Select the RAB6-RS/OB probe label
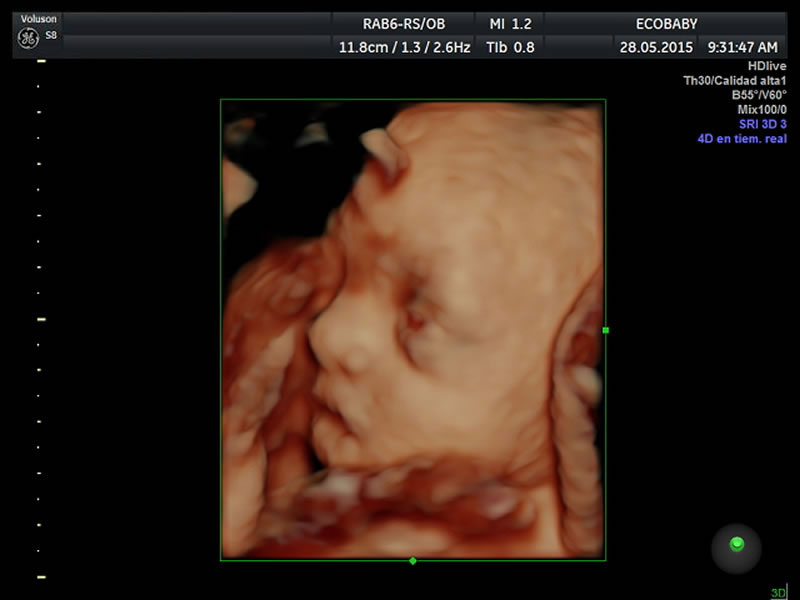The image size is (800, 600). (404, 23)
